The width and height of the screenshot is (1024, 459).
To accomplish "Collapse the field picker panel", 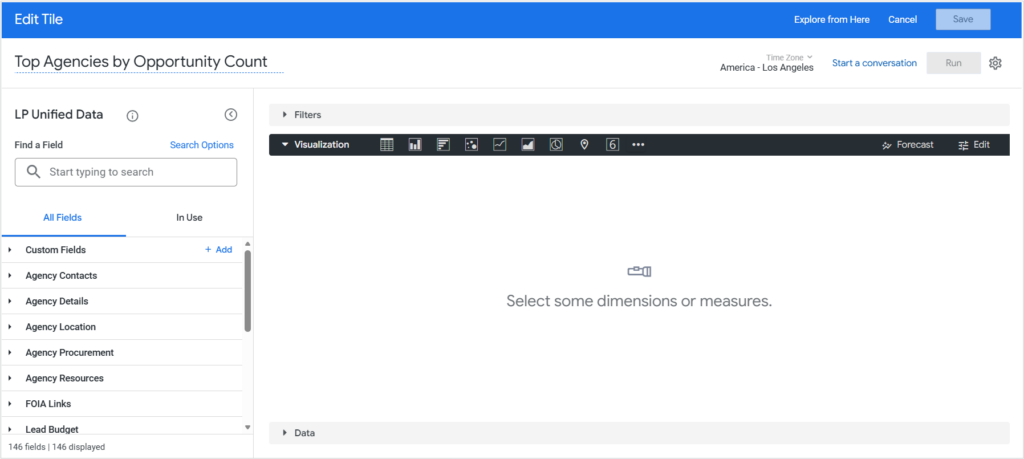I will [x=230, y=115].
